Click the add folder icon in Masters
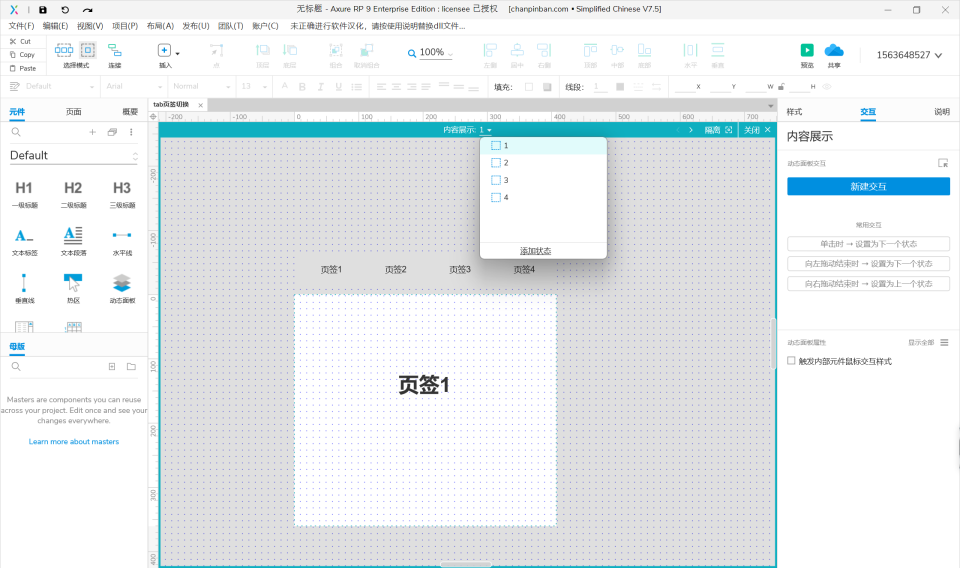The width and height of the screenshot is (960, 568). [131, 367]
